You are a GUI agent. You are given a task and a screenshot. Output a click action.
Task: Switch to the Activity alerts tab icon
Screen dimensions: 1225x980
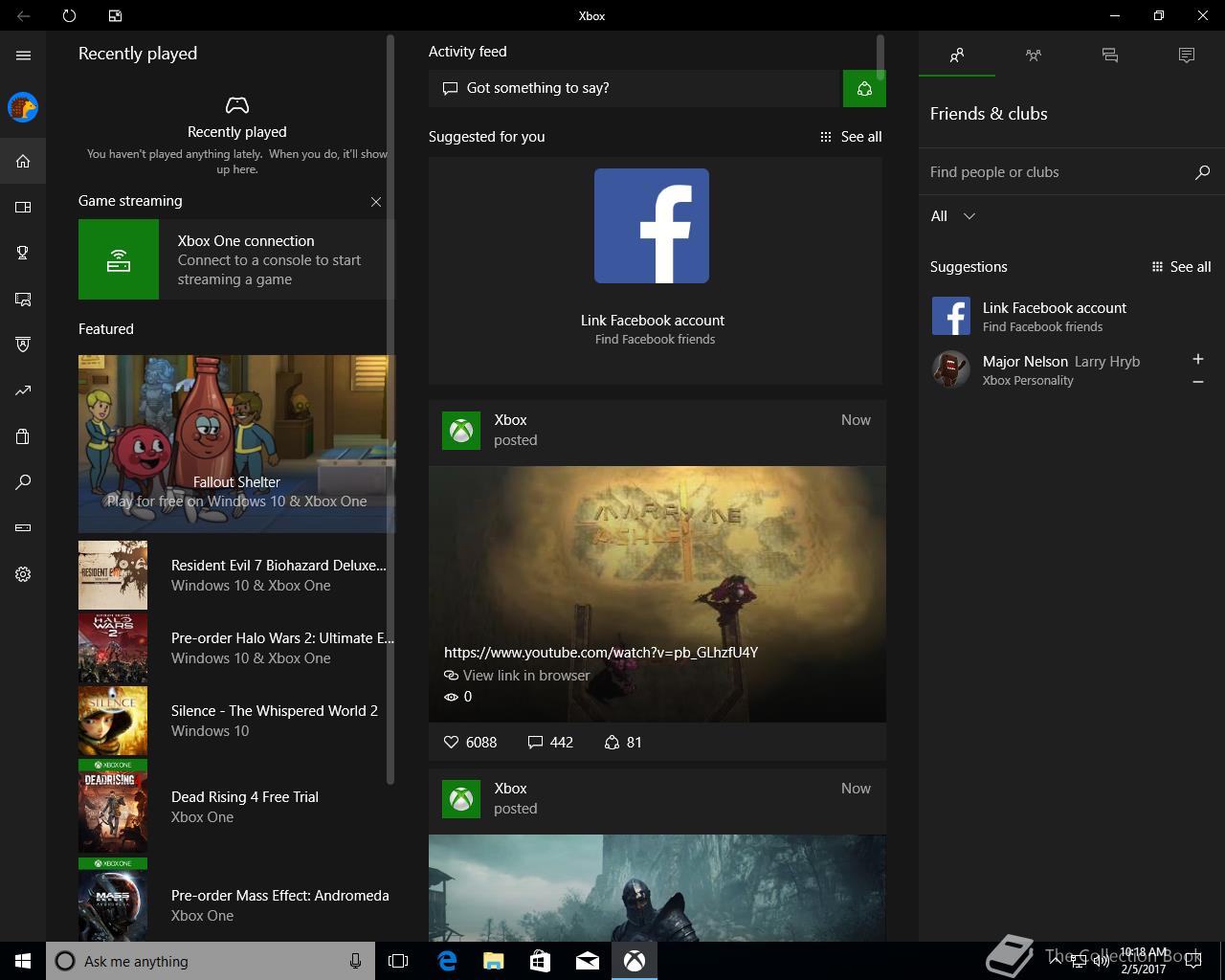pos(1187,56)
